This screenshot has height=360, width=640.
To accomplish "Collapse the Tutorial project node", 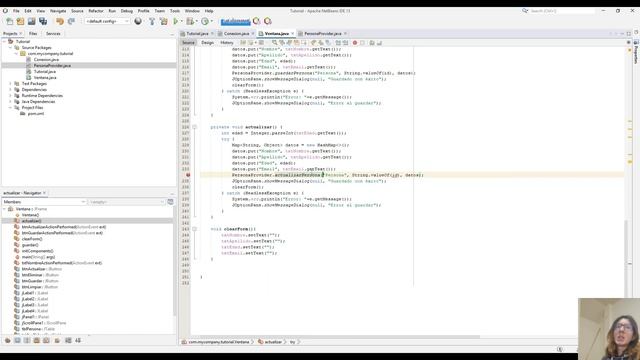I will point(4,42).
